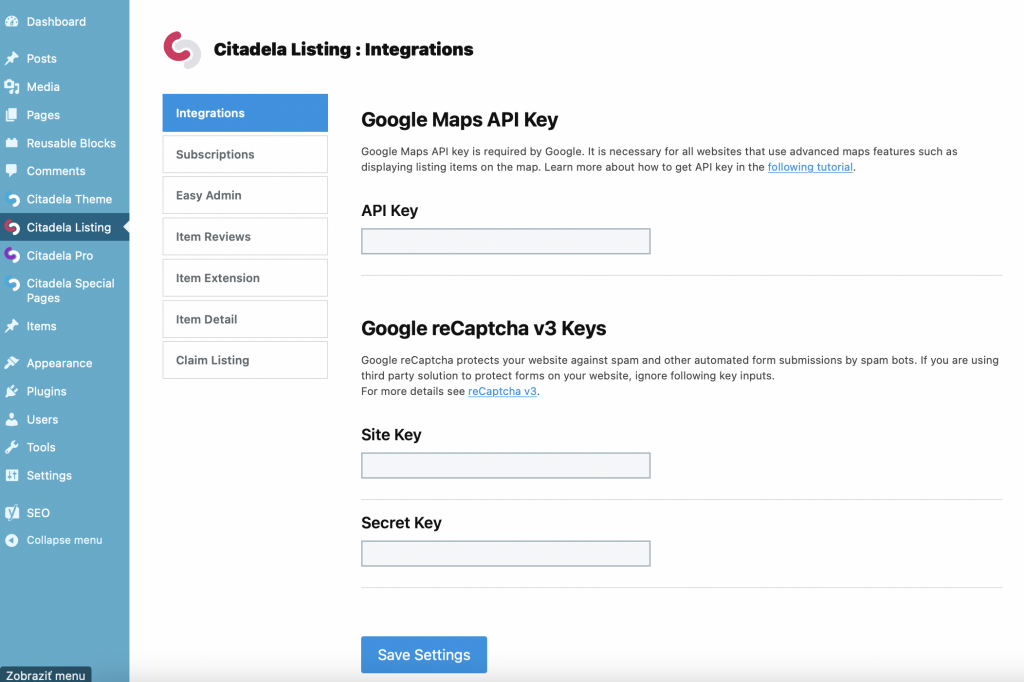Focus the Site Key input field
1024x682 pixels.
click(x=505, y=465)
